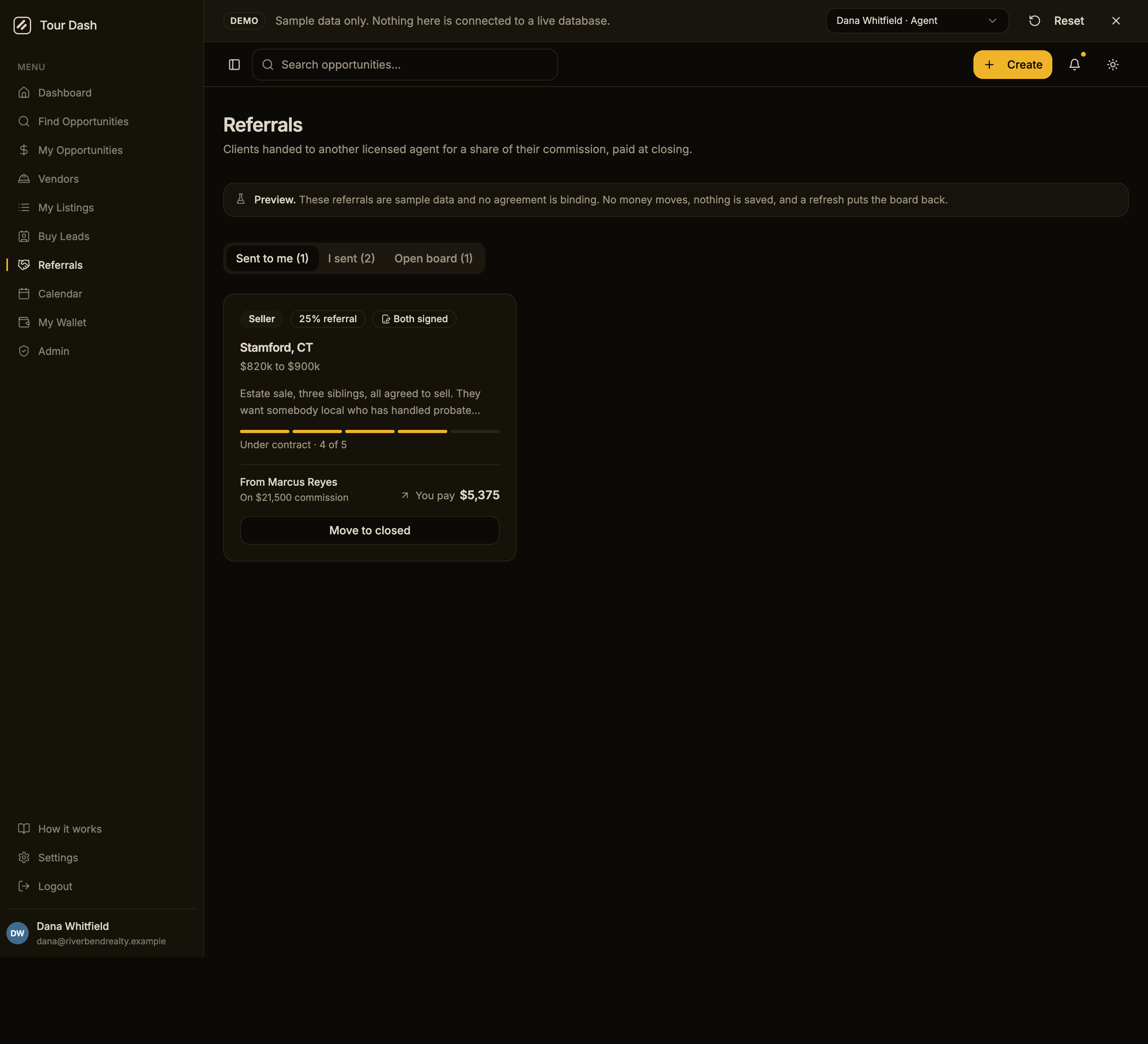
Task: Switch to the I sent (2) tab
Action: coord(351,258)
